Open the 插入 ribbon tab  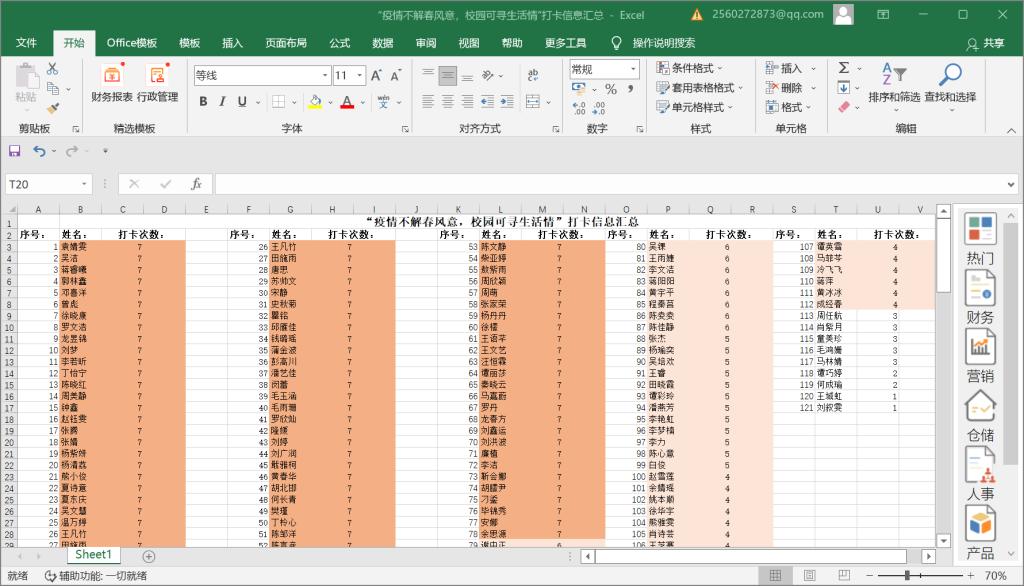(x=232, y=43)
